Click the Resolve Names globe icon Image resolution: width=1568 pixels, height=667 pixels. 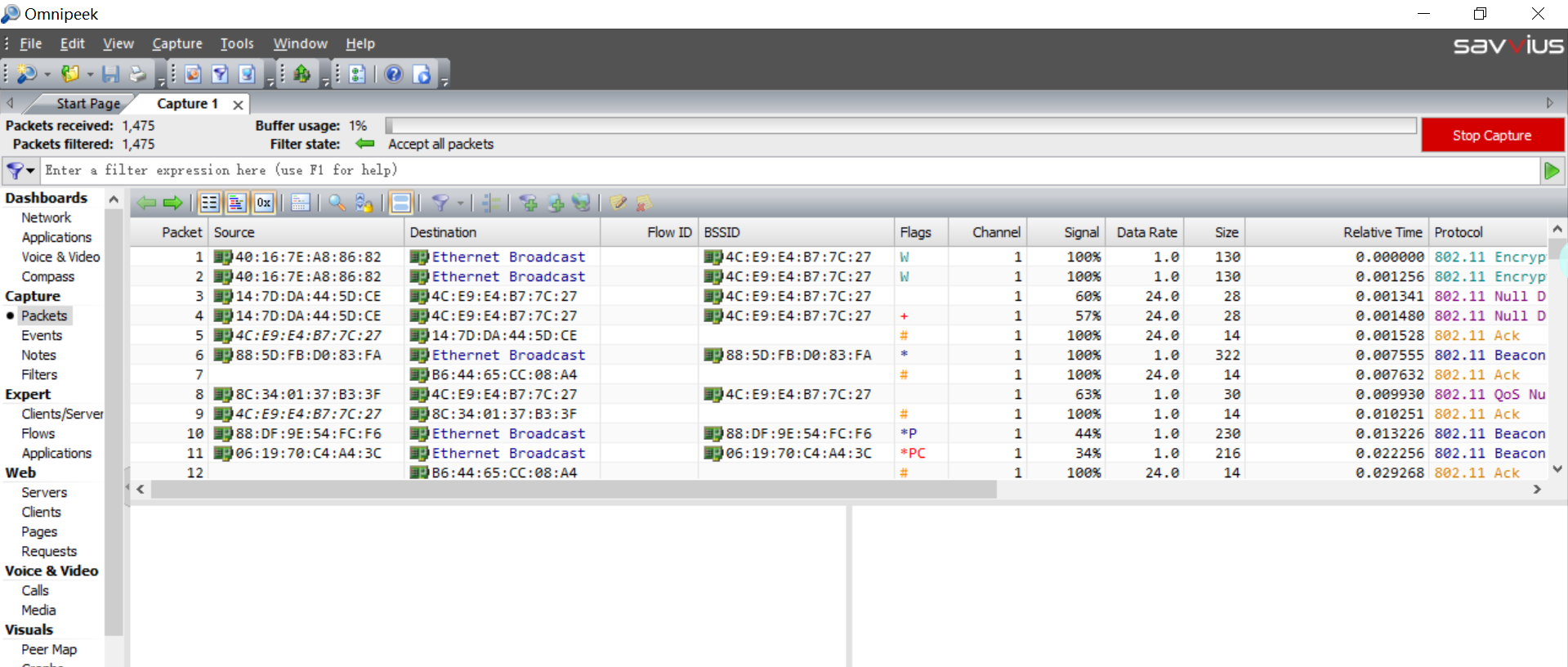581,203
